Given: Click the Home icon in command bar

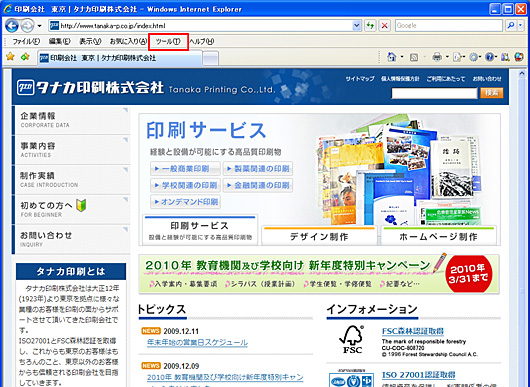Looking at the screenshot, I should coord(392,57).
